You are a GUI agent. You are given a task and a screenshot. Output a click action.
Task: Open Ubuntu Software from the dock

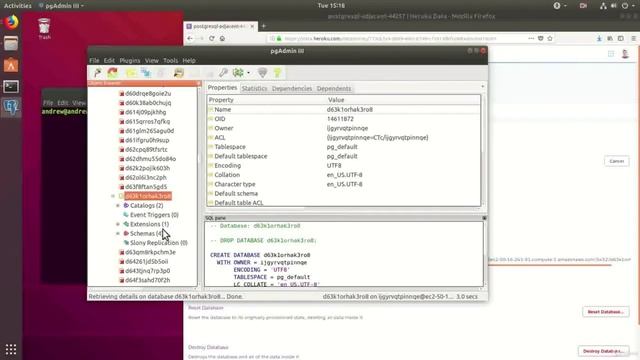[x=11, y=65]
